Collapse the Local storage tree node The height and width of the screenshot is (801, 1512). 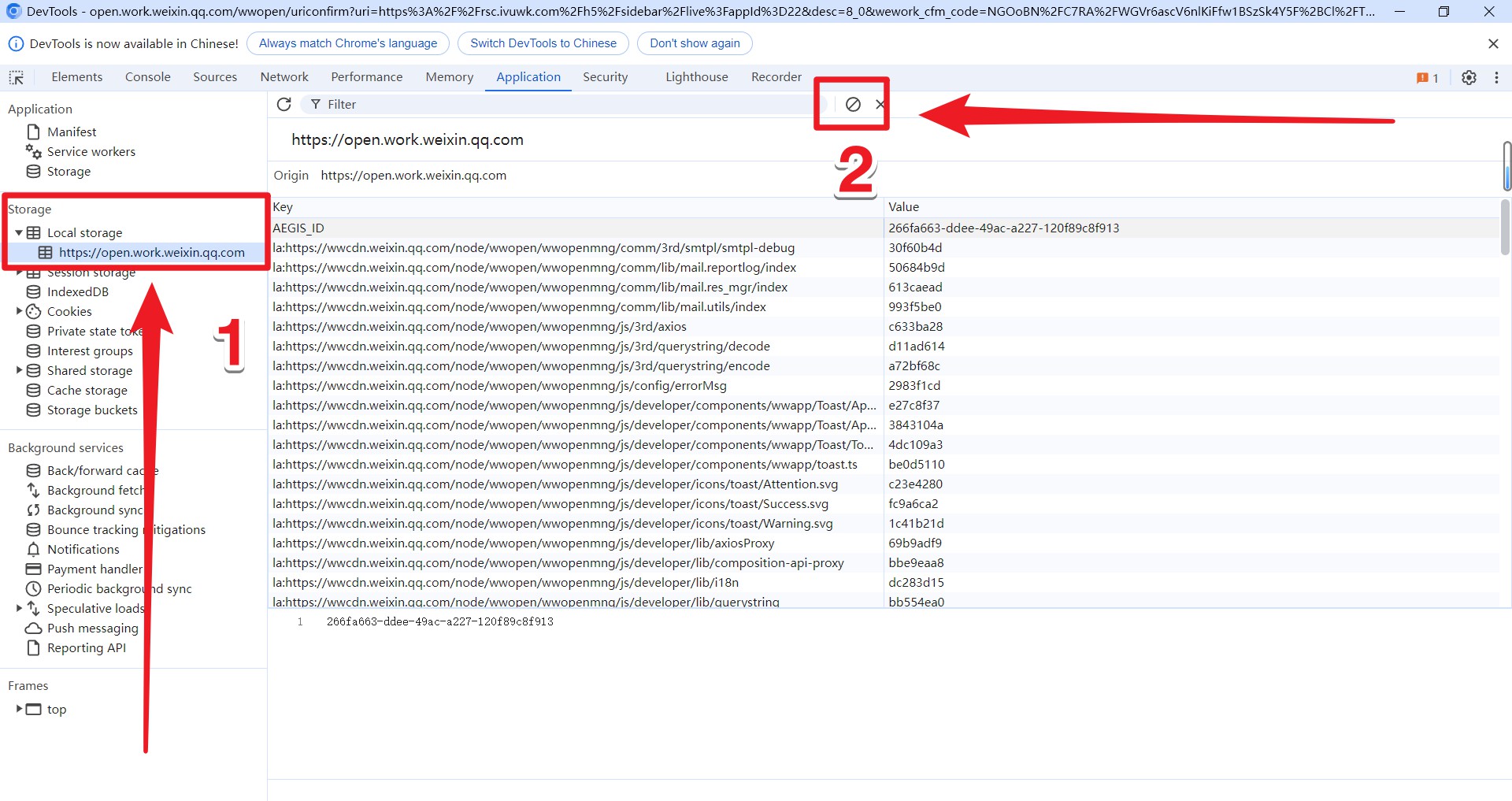click(x=19, y=232)
